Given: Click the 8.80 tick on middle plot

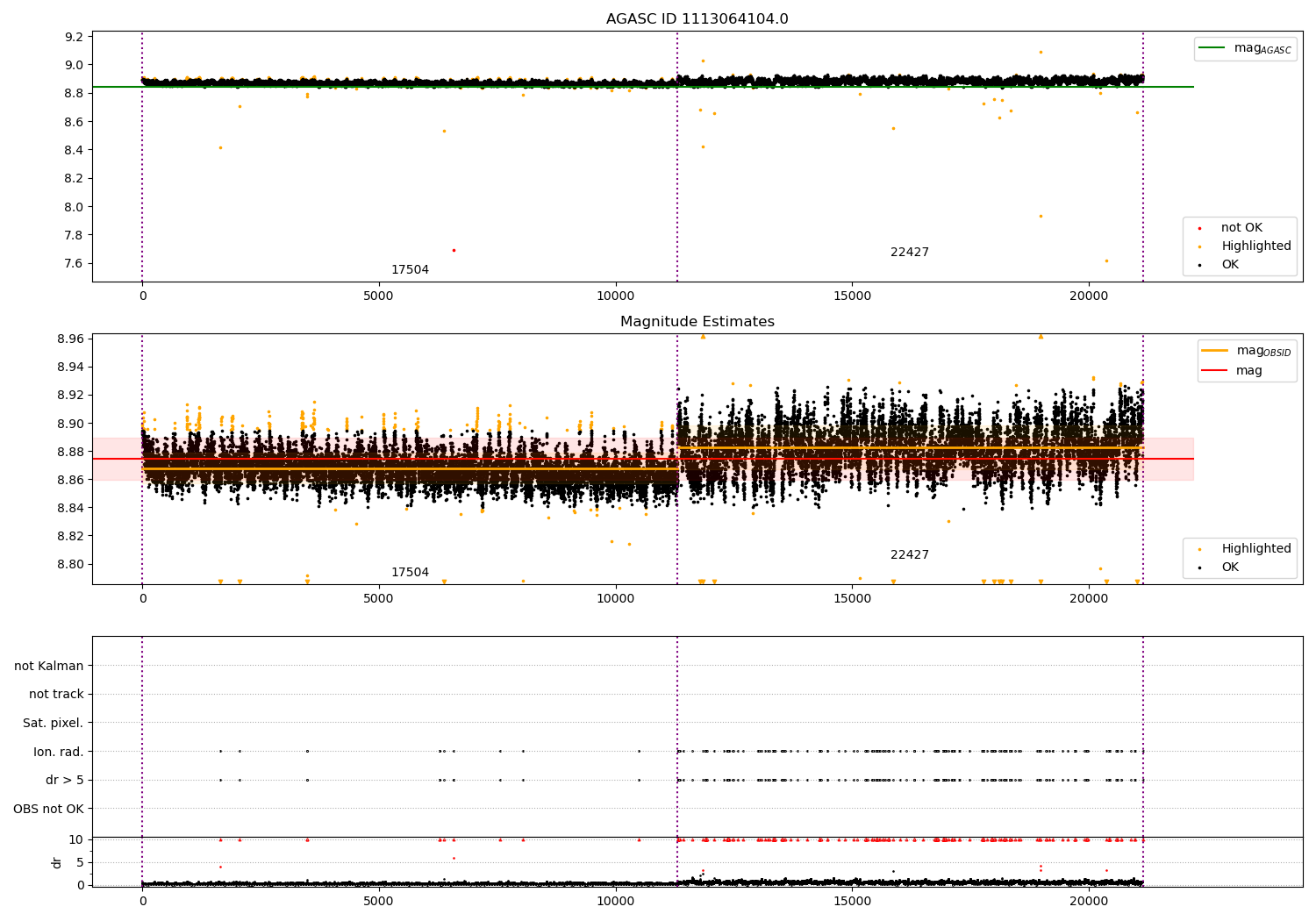Looking at the screenshot, I should 71,564.
